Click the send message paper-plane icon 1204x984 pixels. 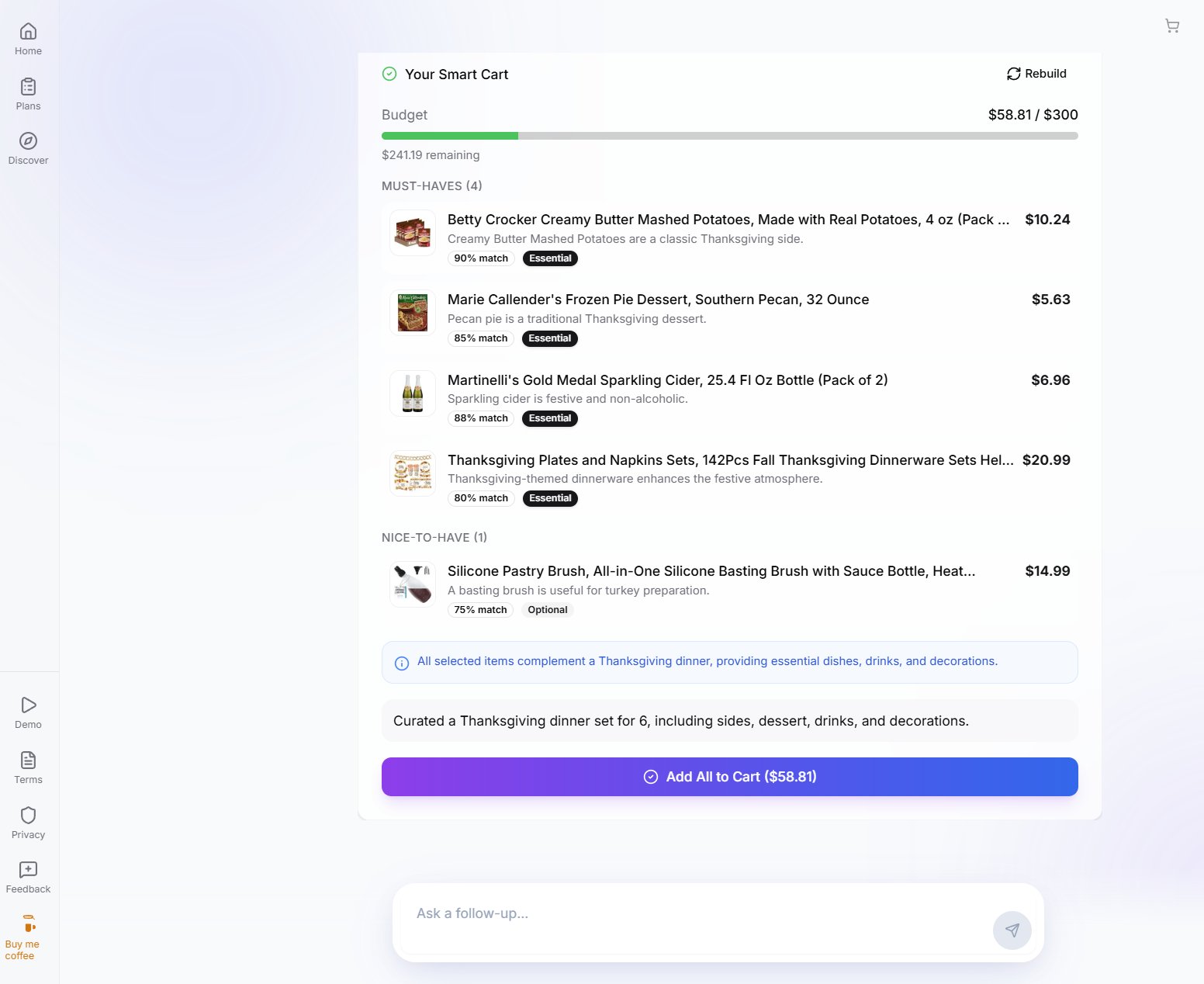1012,930
